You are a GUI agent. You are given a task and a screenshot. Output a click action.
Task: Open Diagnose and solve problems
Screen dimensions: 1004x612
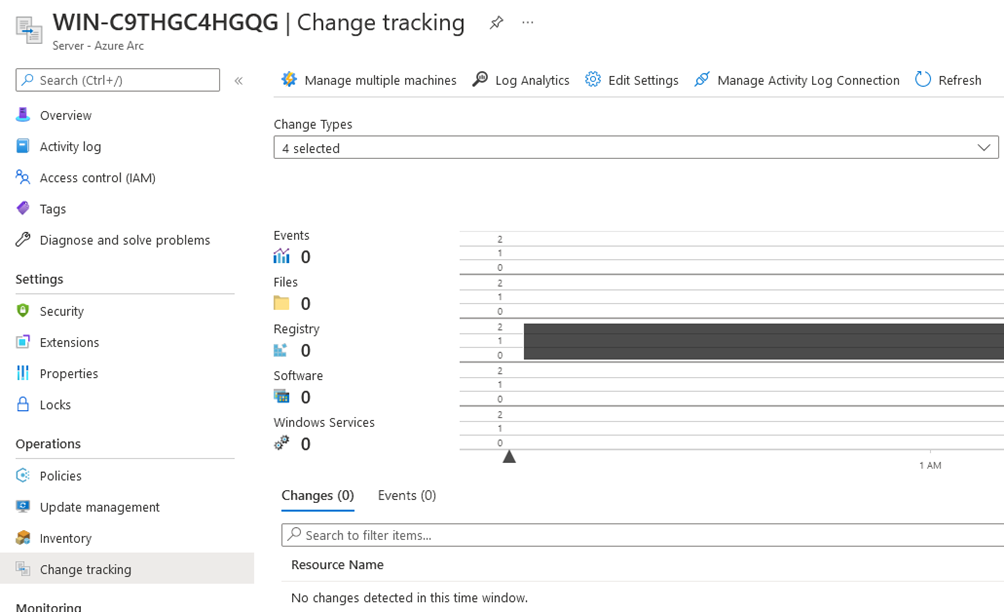coord(125,240)
